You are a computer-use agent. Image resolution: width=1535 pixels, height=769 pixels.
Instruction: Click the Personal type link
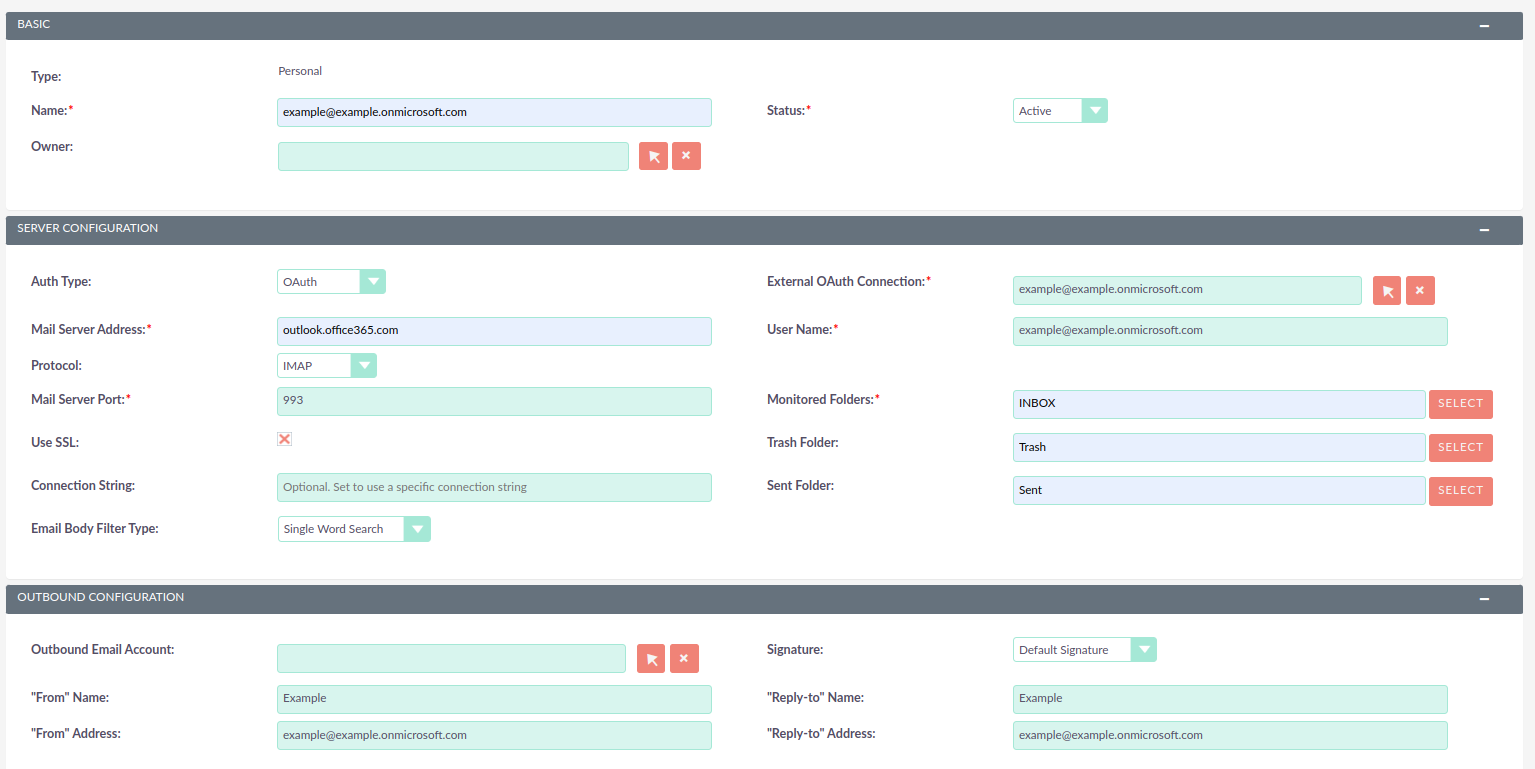click(299, 70)
